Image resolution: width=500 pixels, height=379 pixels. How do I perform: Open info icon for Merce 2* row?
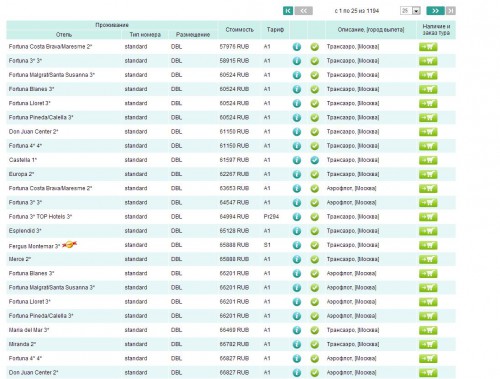tap(297, 259)
